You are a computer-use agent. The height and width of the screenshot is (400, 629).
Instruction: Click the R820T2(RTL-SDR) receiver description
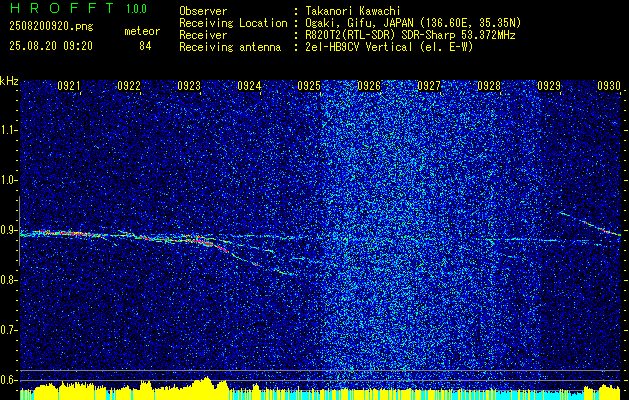coord(410,35)
